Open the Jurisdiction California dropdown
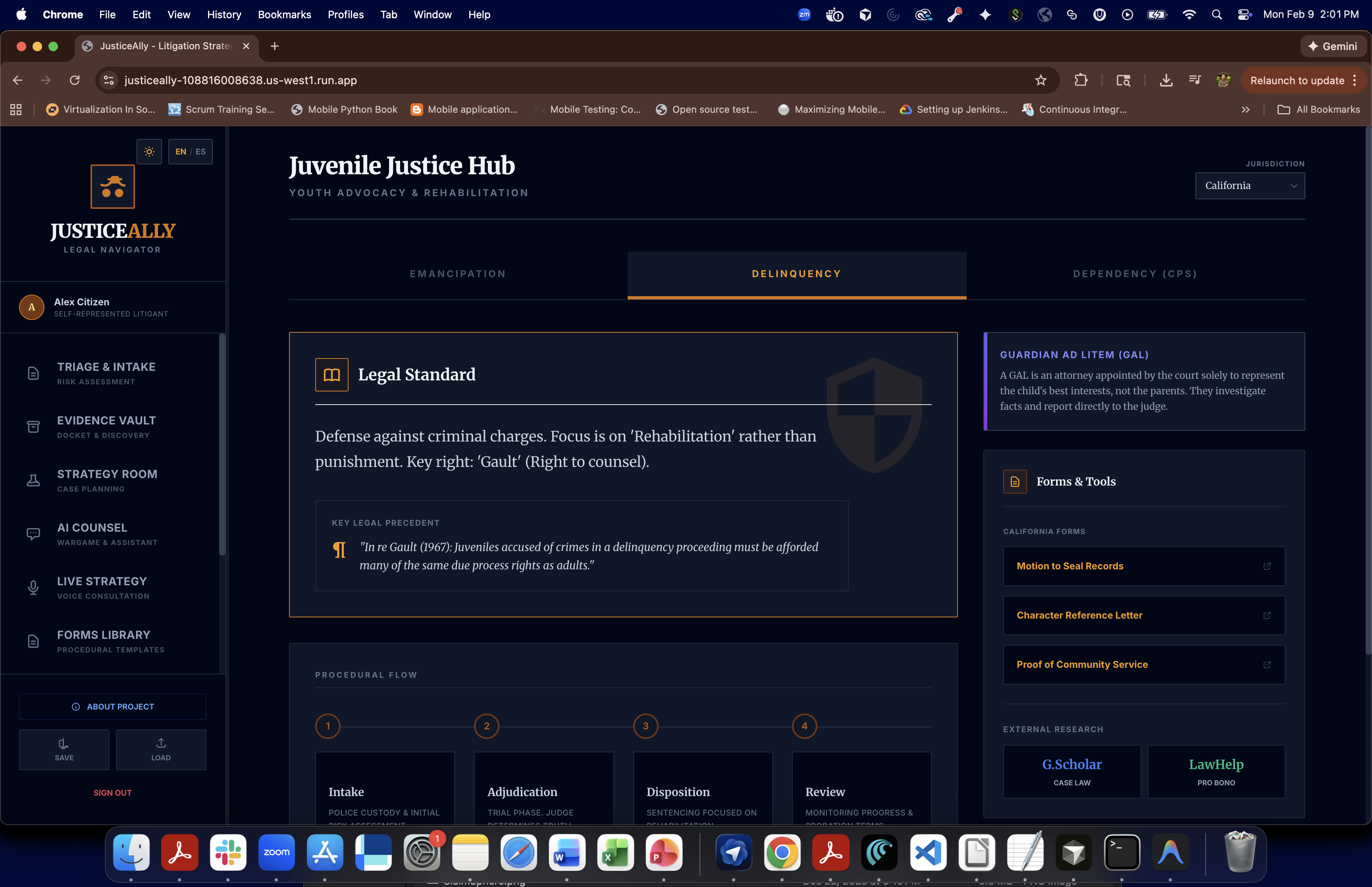The image size is (1372, 887). [x=1249, y=185]
